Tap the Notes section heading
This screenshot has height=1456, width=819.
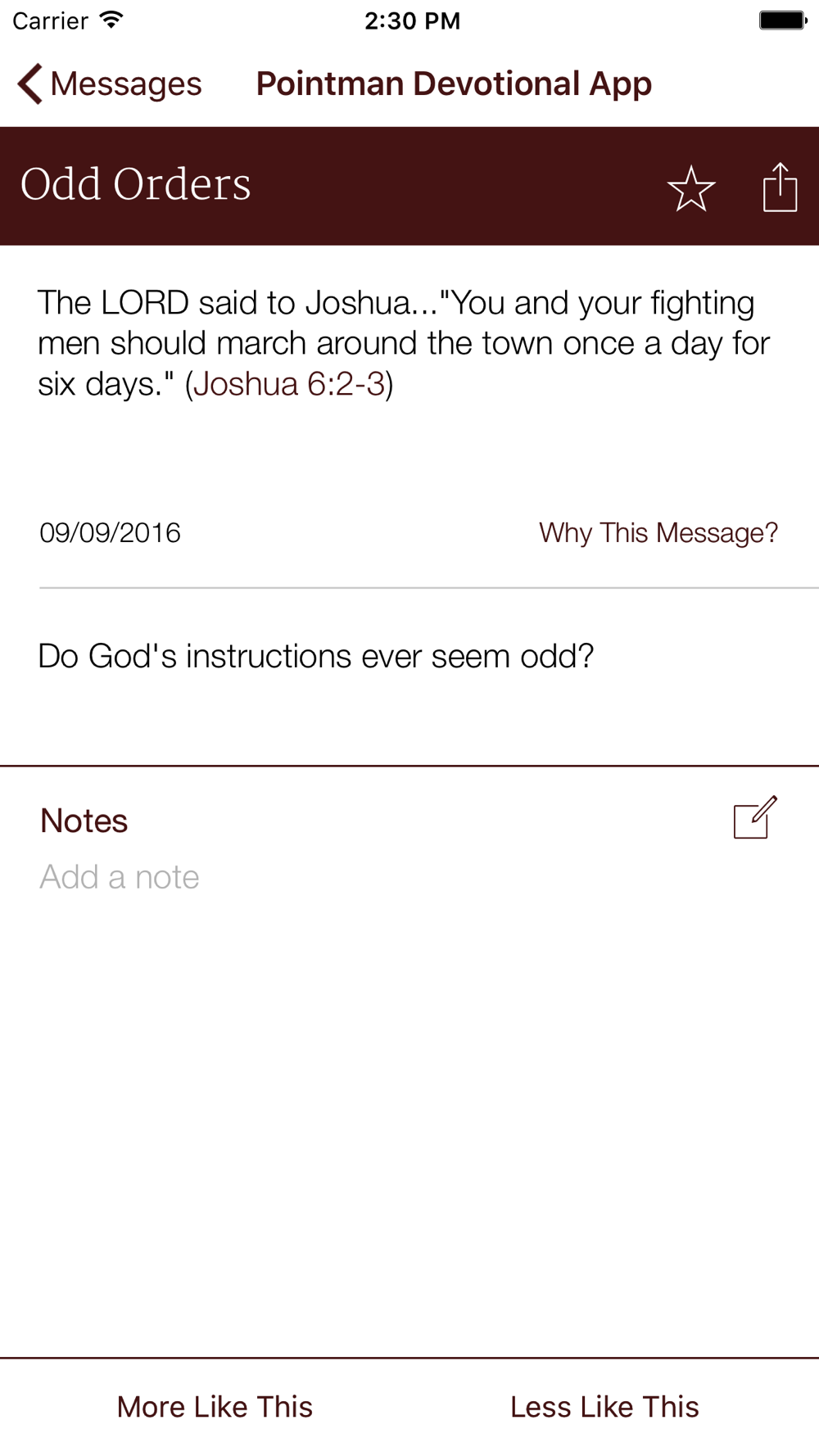point(84,821)
